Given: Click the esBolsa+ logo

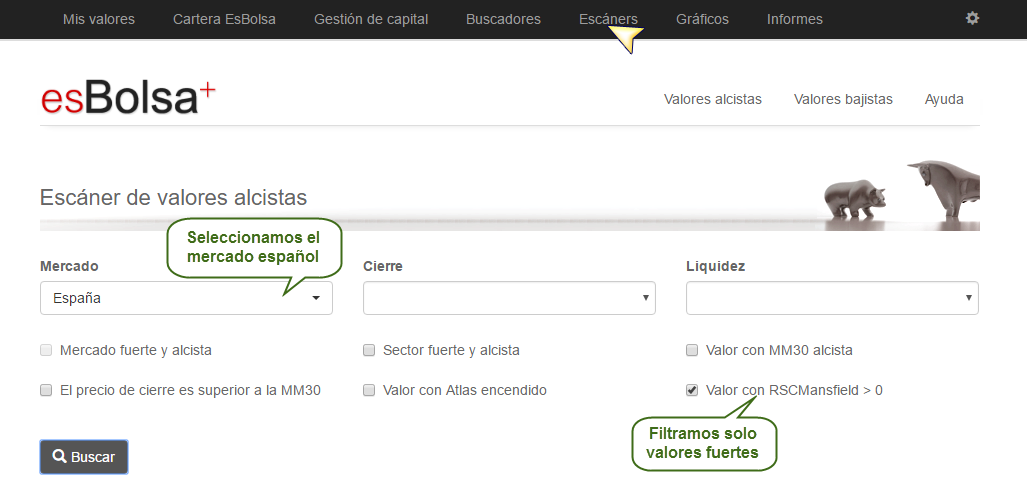Looking at the screenshot, I should (x=128, y=99).
